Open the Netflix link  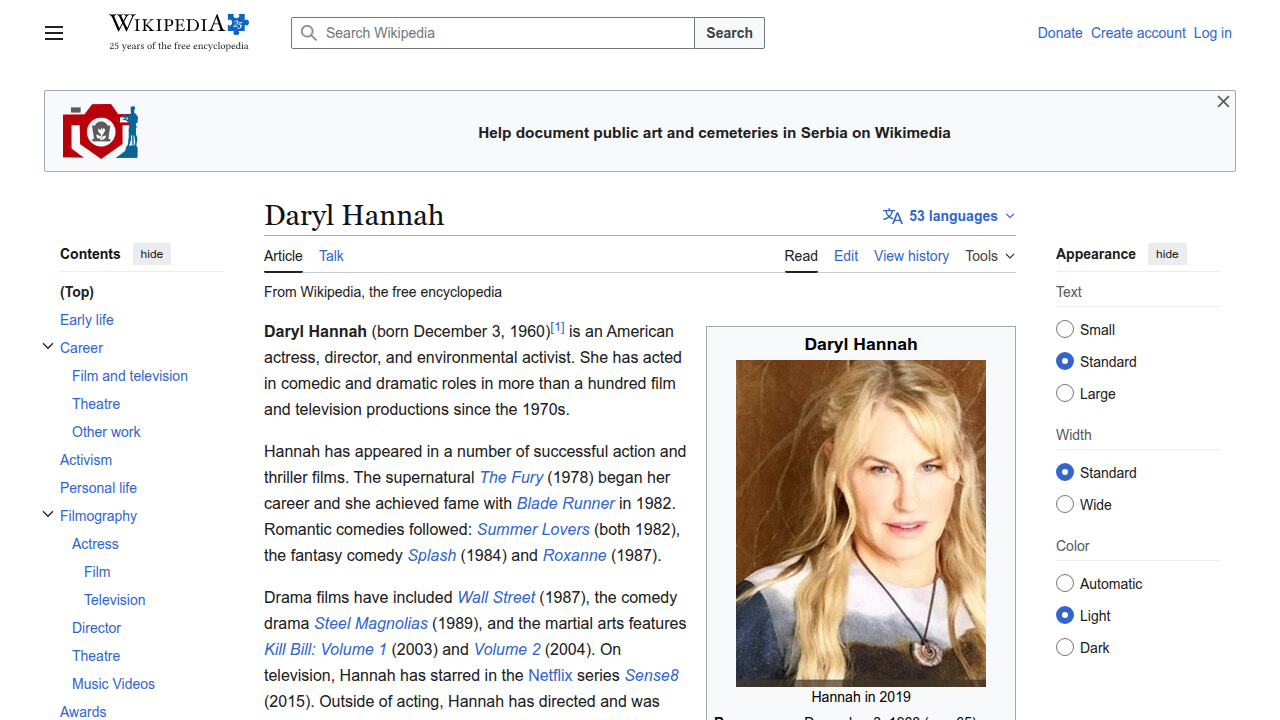click(551, 675)
